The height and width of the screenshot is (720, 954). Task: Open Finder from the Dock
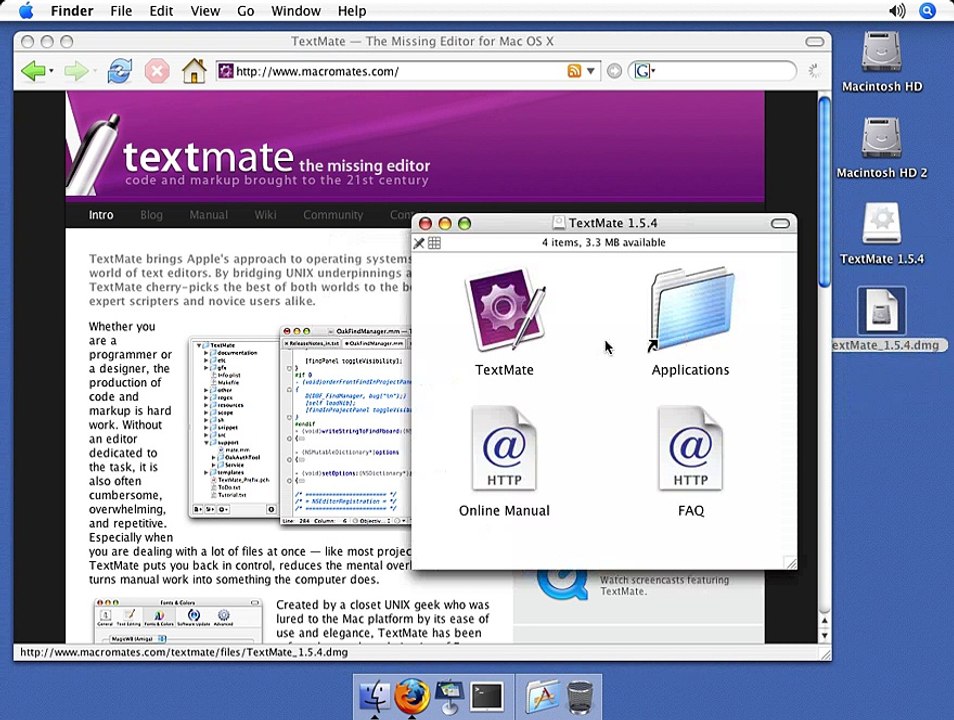pos(375,696)
